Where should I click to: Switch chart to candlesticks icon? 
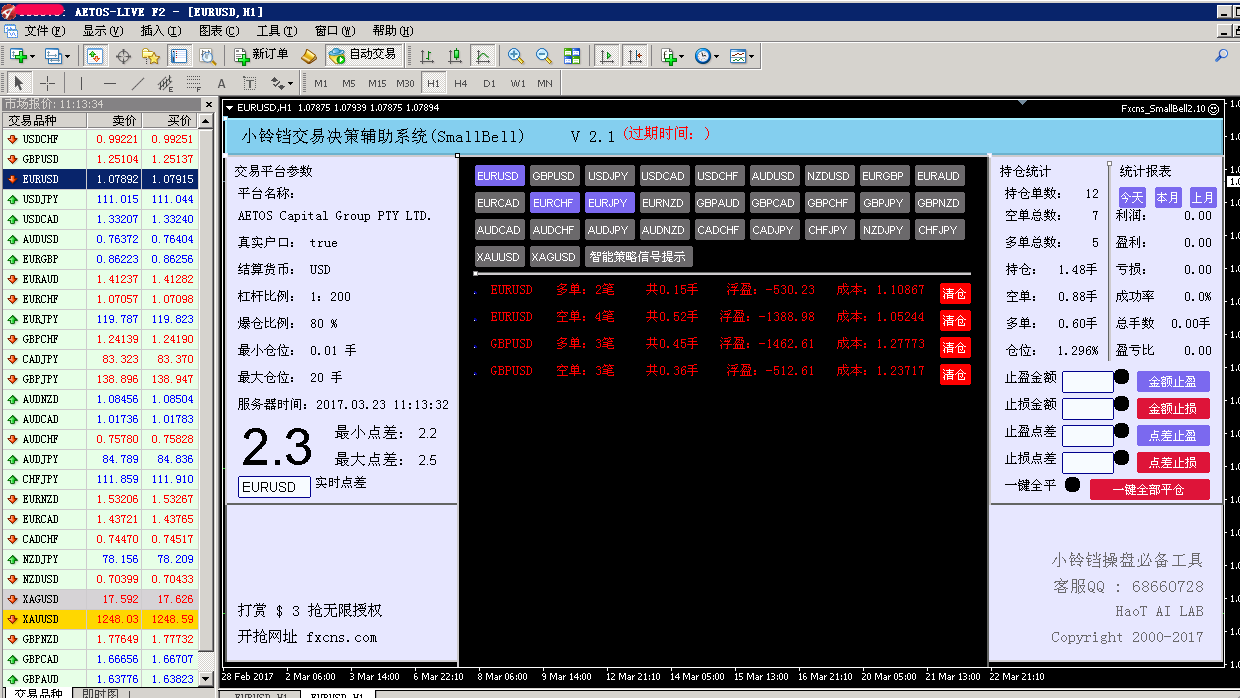tap(455, 56)
